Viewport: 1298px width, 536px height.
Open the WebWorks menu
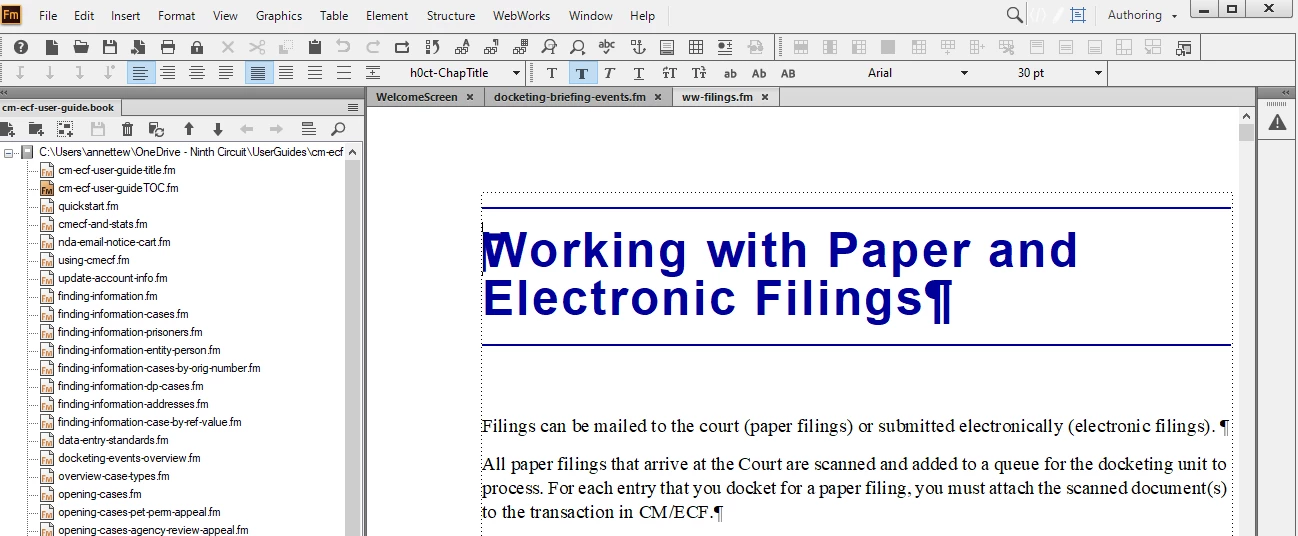pyautogui.click(x=521, y=16)
